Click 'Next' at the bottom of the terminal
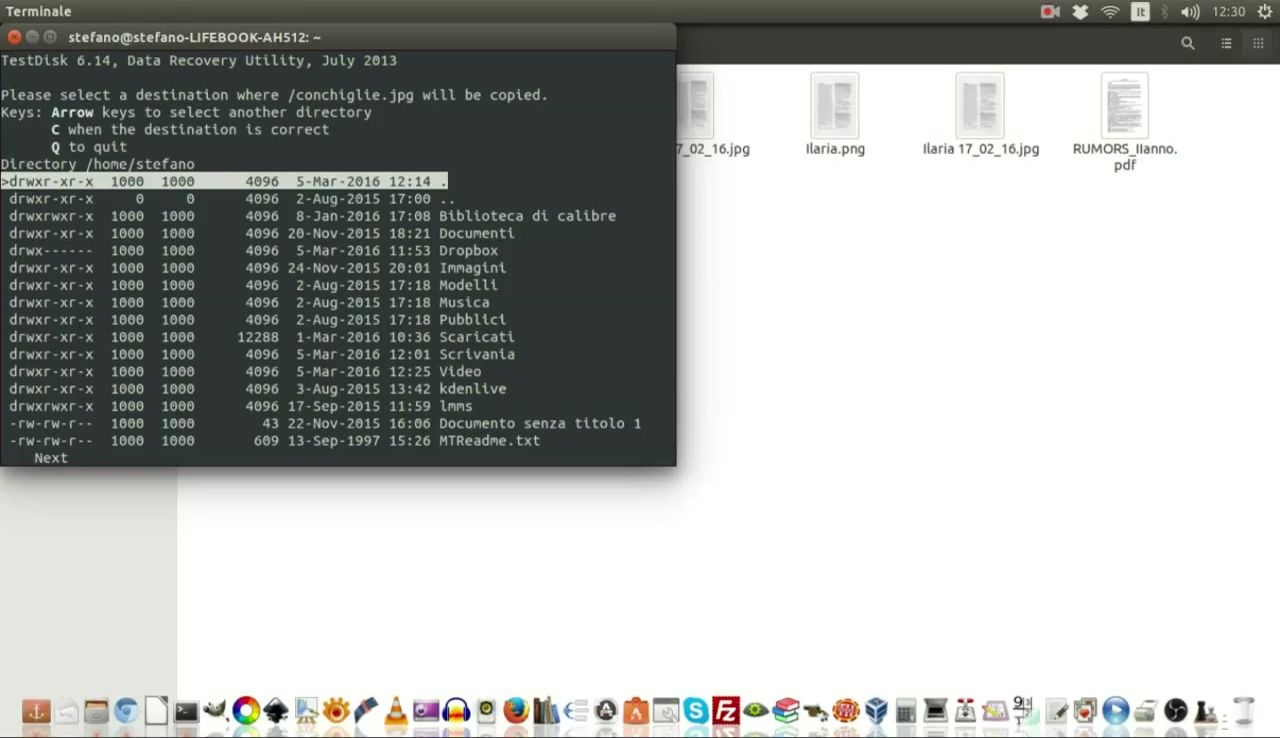The height and width of the screenshot is (738, 1280). 51,458
